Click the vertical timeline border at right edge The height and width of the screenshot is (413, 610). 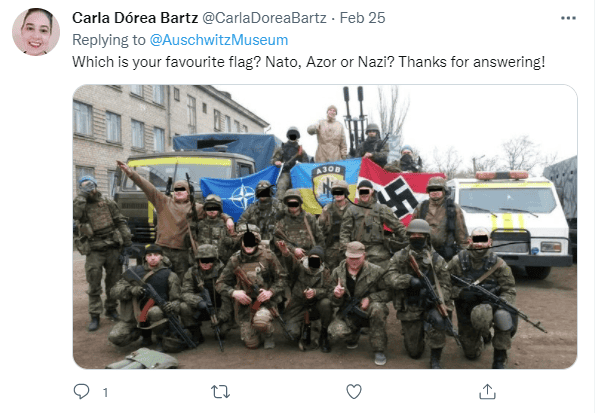[594, 206]
